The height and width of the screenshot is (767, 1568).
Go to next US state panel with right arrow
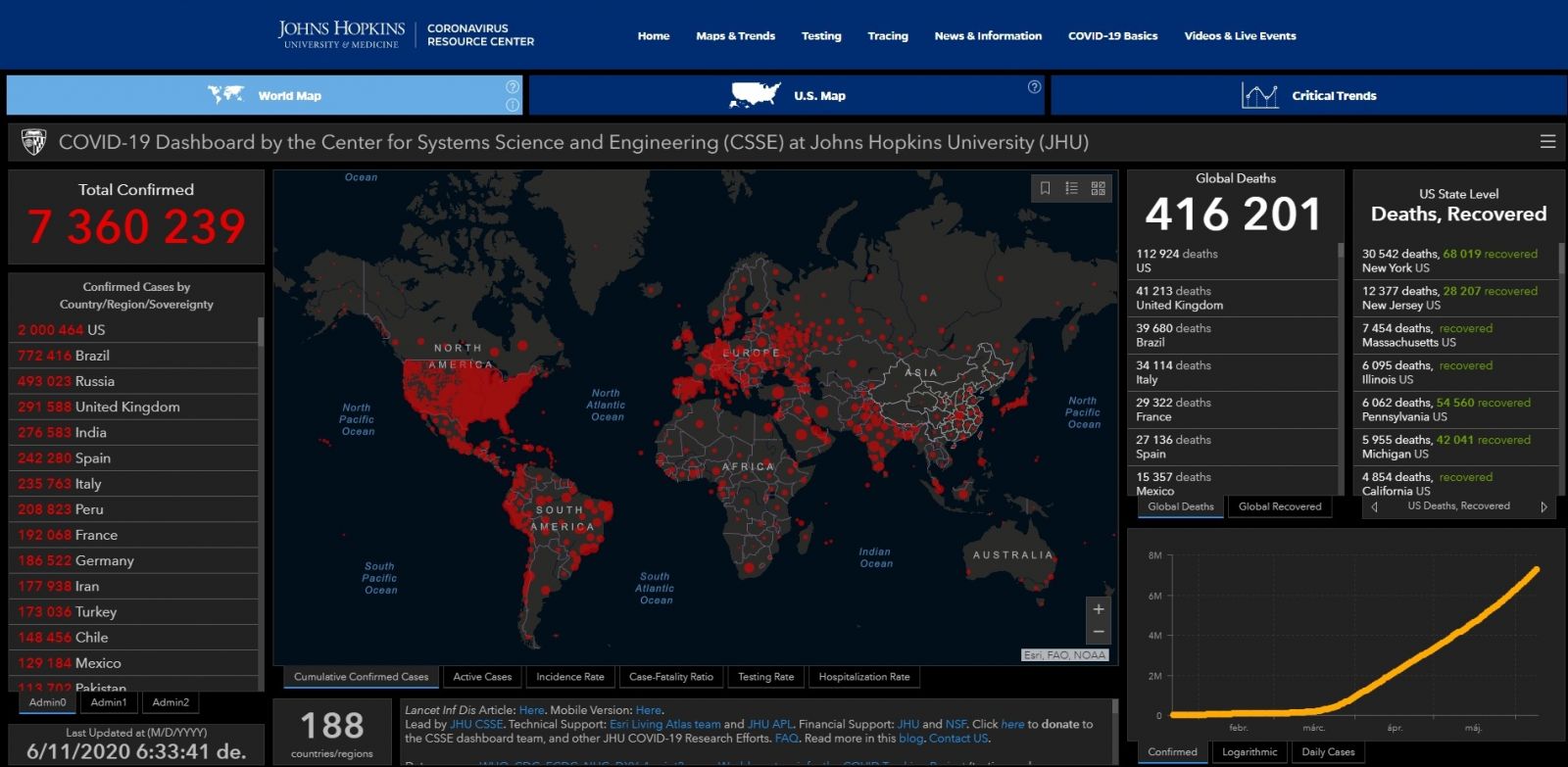tap(1543, 506)
